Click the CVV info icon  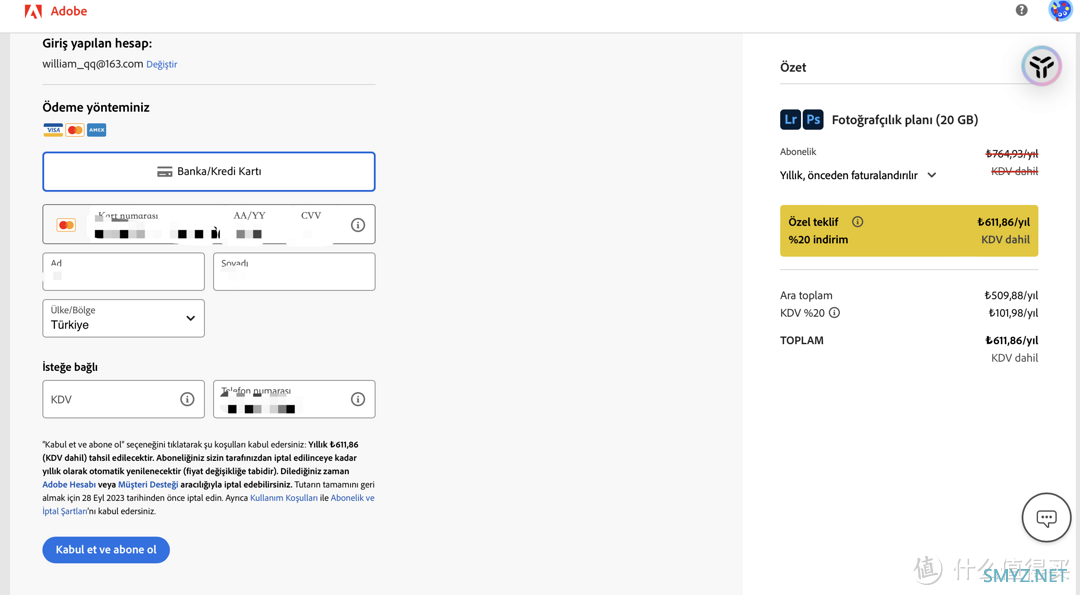[x=357, y=225]
